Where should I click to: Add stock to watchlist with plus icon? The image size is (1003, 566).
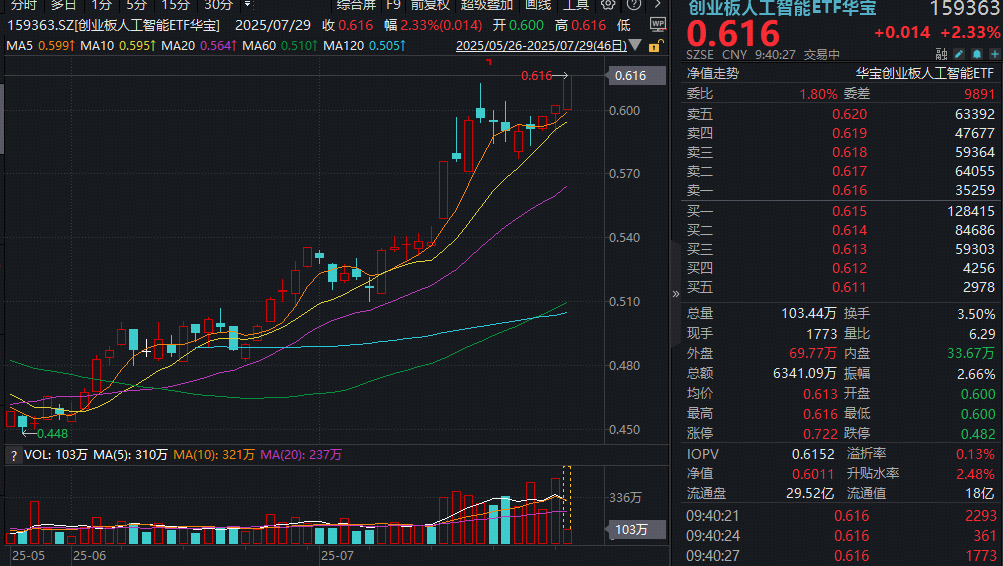point(992,54)
